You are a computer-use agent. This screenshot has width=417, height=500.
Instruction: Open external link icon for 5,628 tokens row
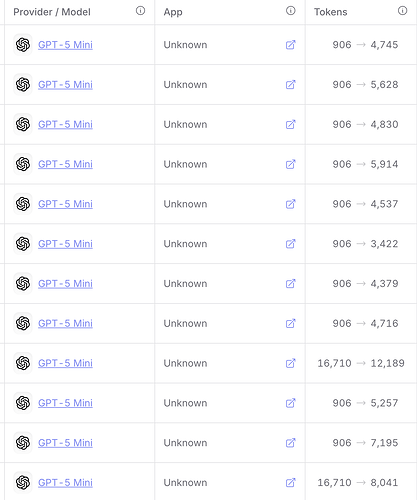(x=291, y=85)
